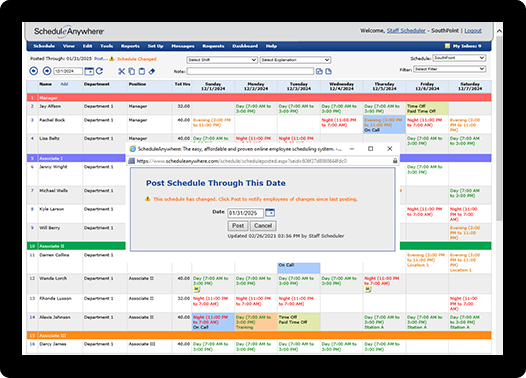
Task: Click the Date field in Post Schedule dialog
Action: 246,213
